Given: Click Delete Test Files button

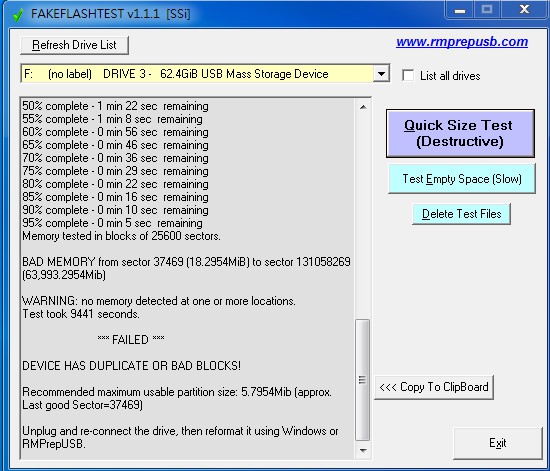Looking at the screenshot, I should [x=461, y=214].
